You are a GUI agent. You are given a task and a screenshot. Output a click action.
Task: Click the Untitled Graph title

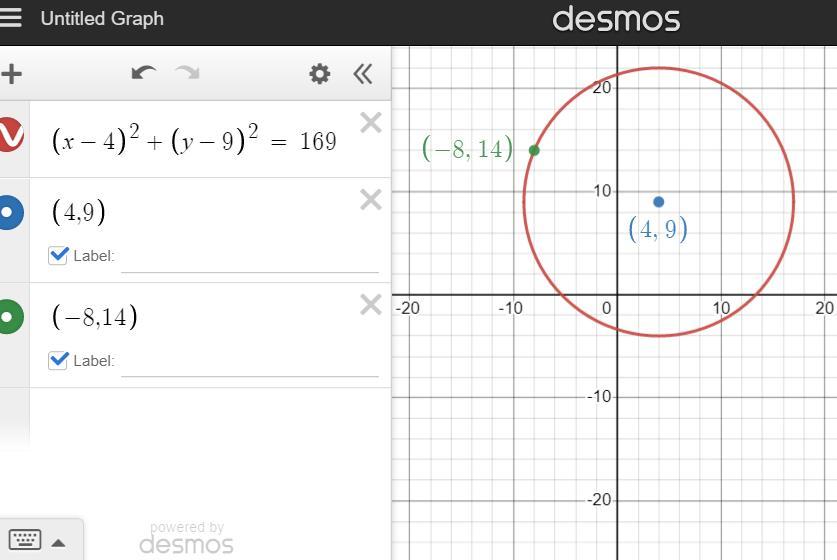click(x=102, y=19)
